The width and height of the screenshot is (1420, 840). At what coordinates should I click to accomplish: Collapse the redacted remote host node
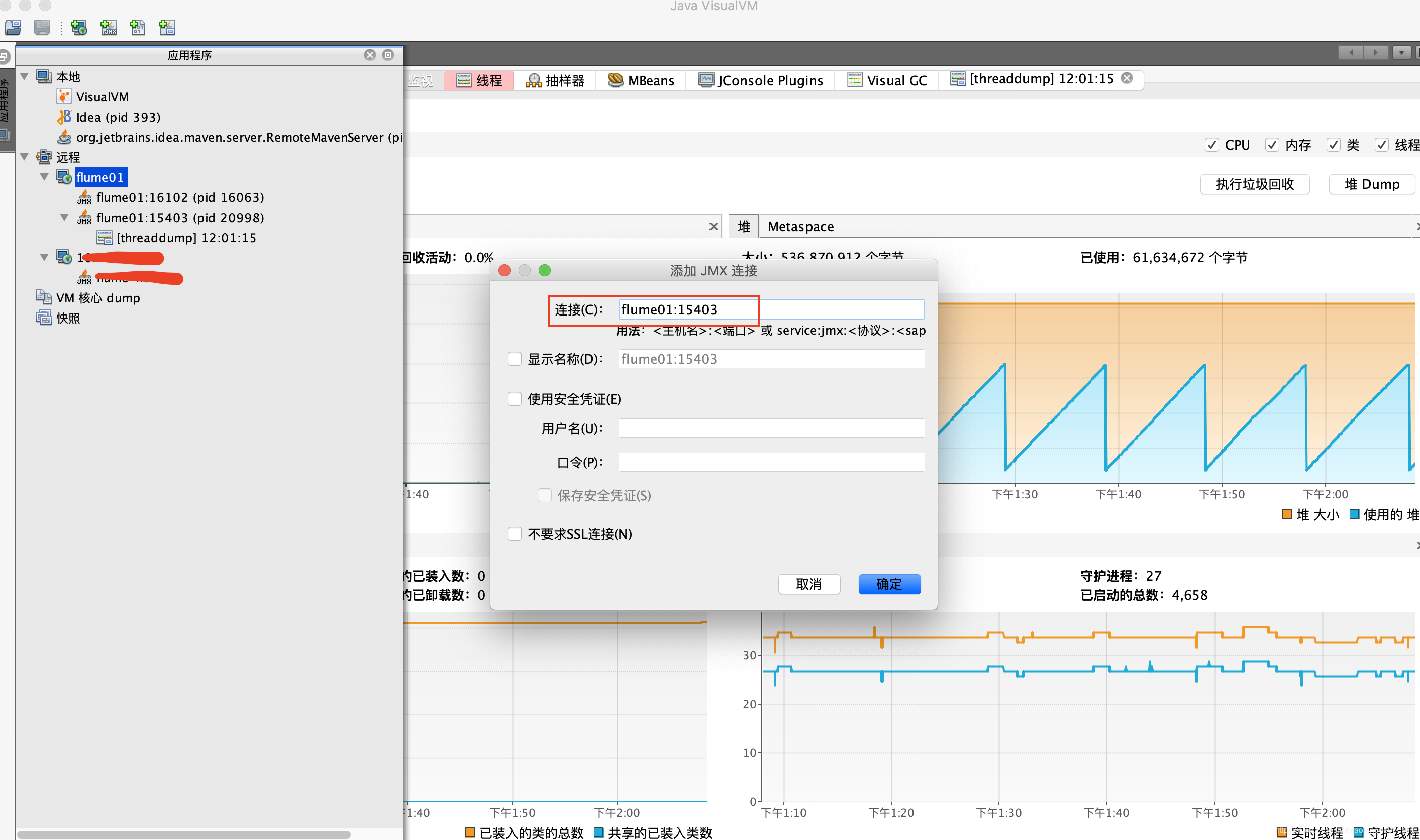pyautogui.click(x=44, y=257)
